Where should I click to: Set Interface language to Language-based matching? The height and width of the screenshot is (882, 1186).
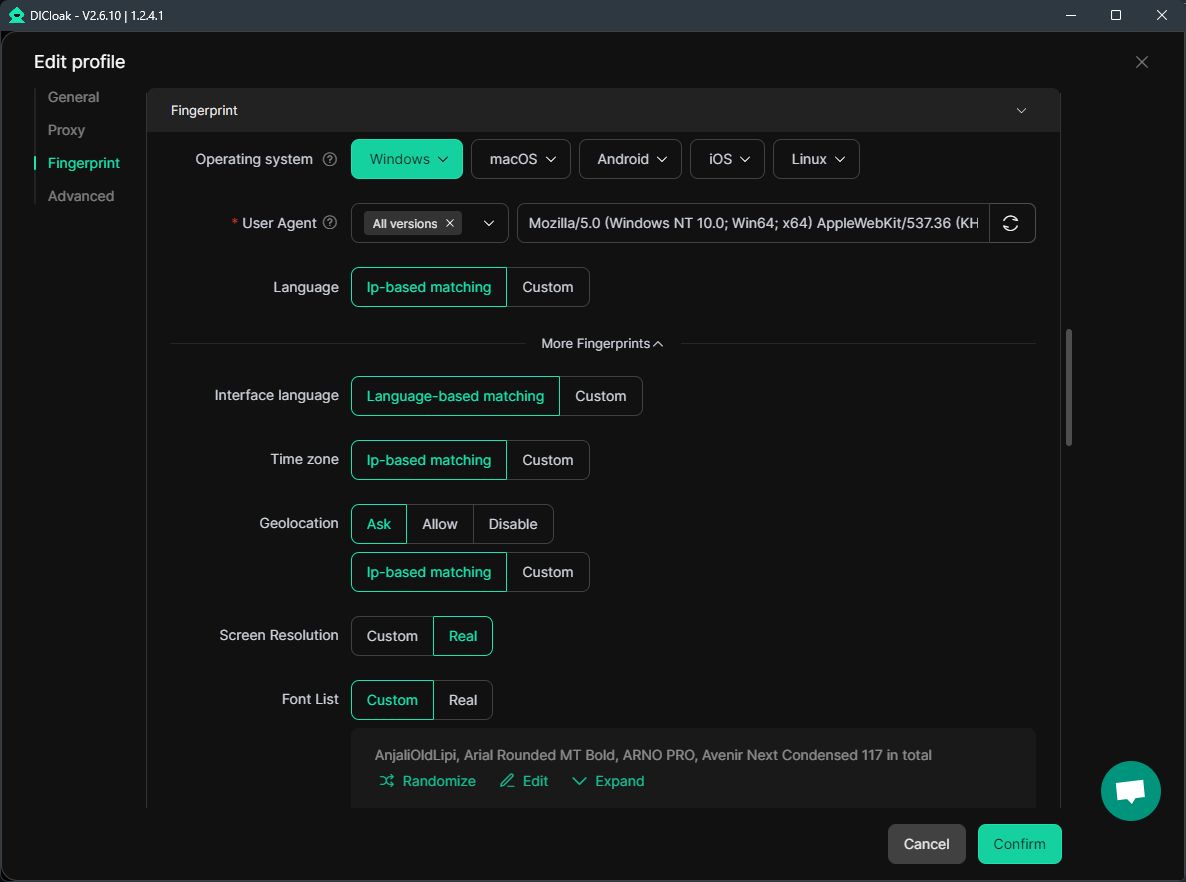(x=455, y=396)
